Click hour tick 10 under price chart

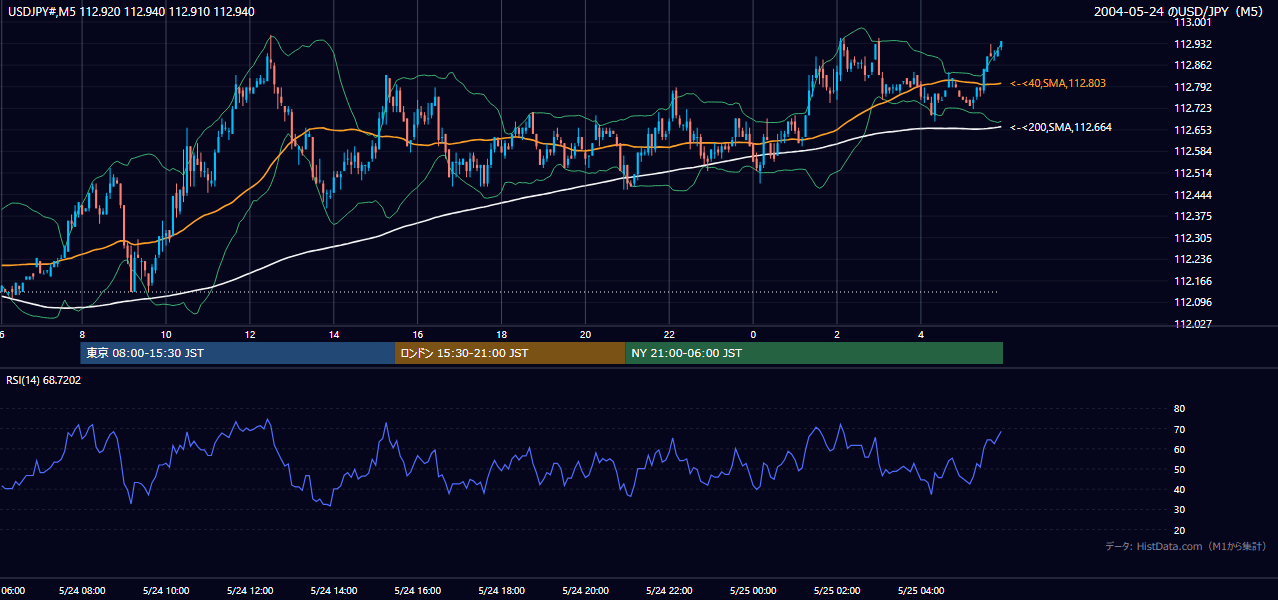(x=166, y=334)
